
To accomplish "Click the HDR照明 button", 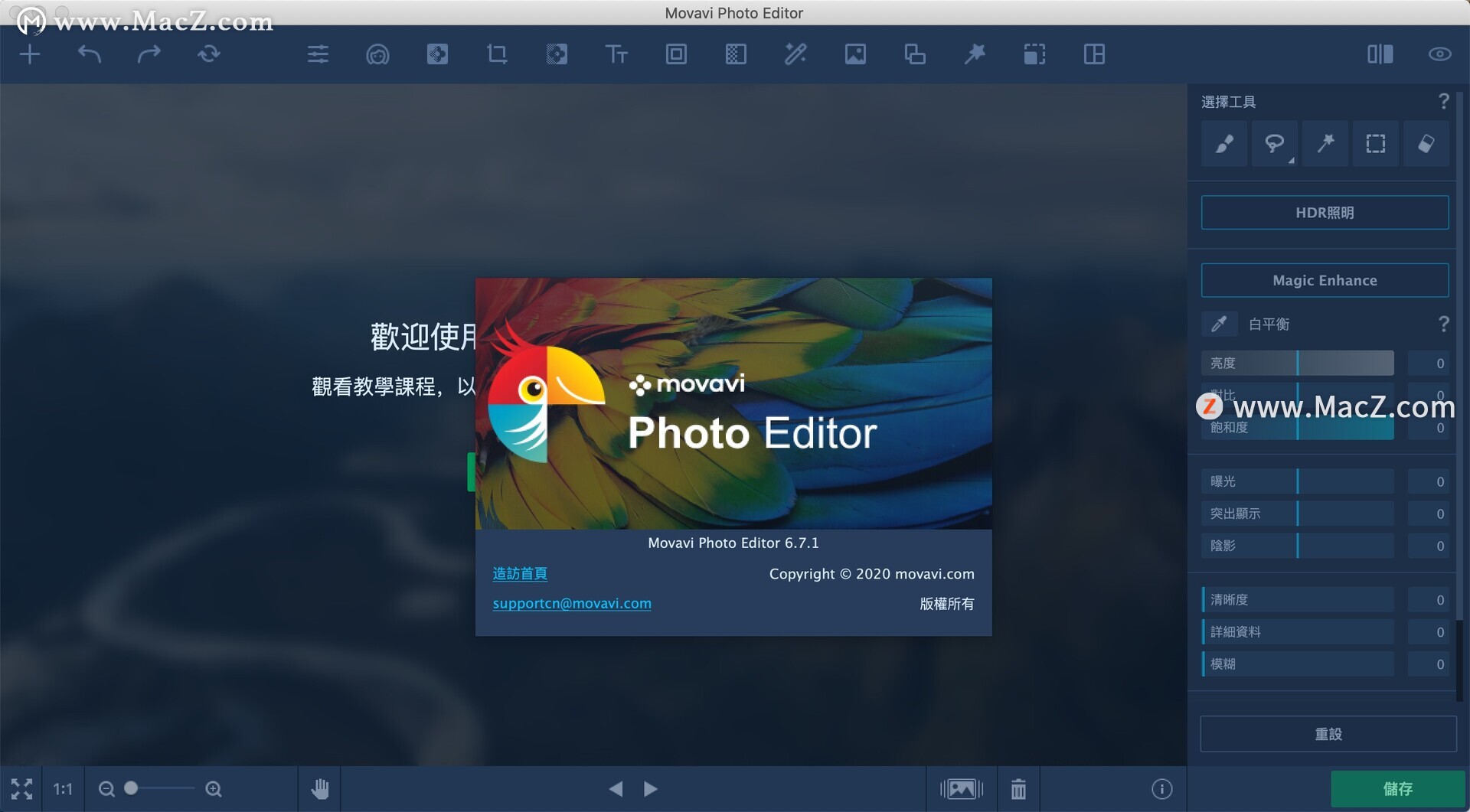I will 1325,213.
